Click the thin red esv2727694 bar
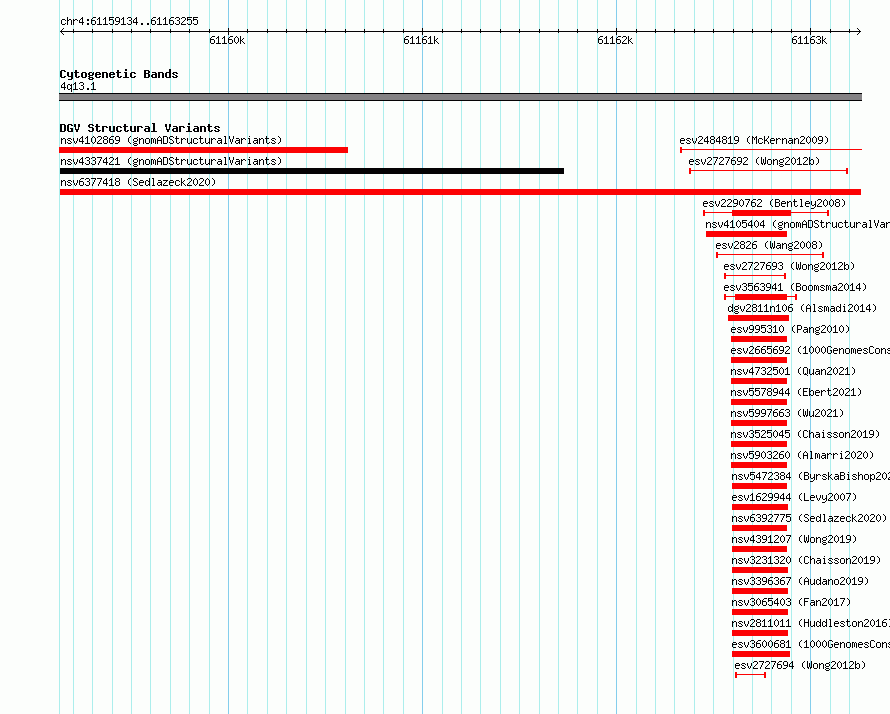The height and width of the screenshot is (714, 890). 750,675
